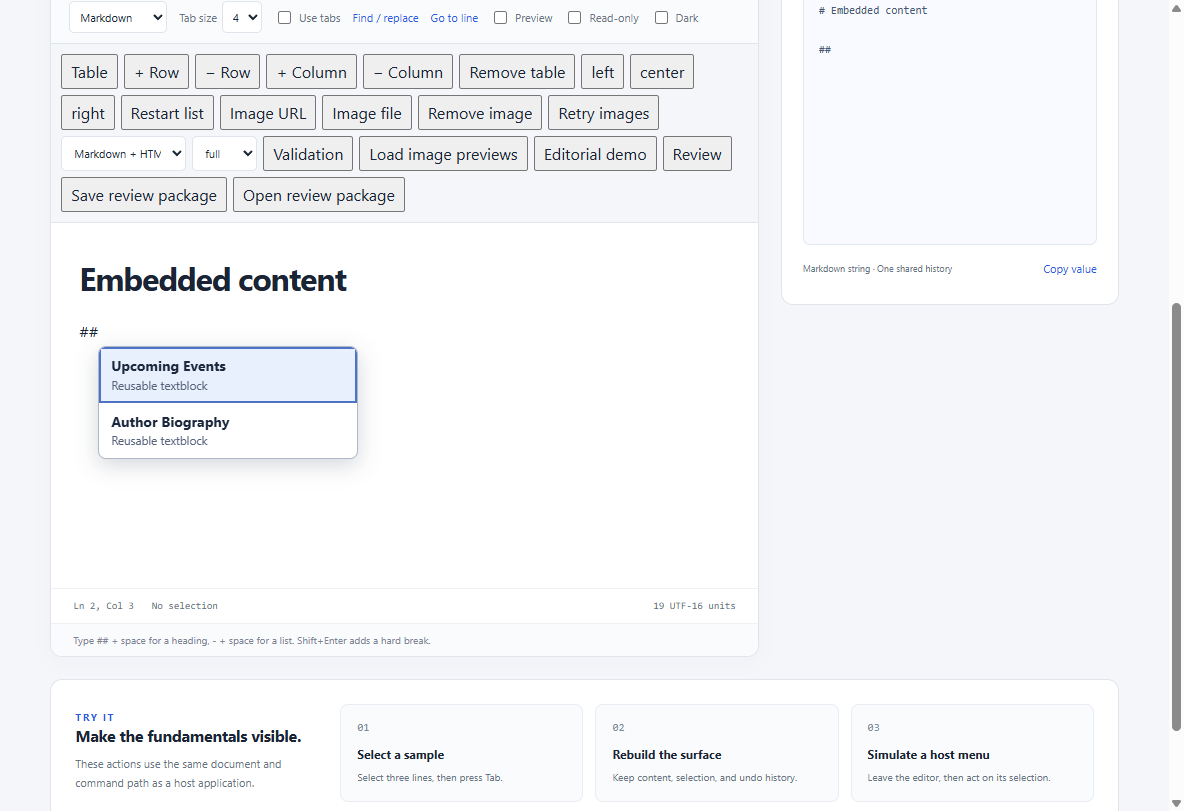Click Remove table
The width and height of the screenshot is (1184, 811).
click(x=517, y=72)
